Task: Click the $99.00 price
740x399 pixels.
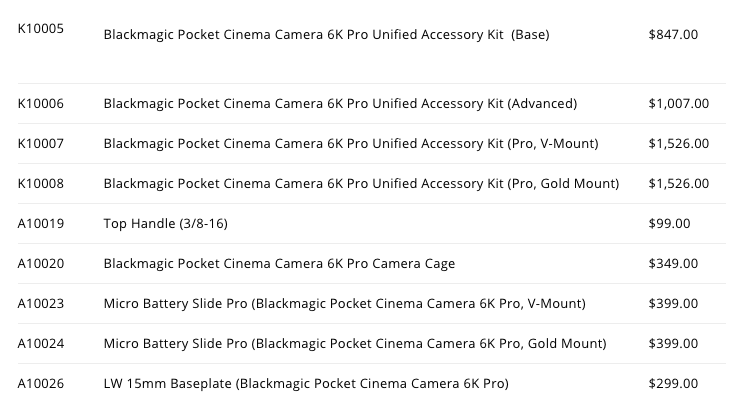Action: (x=669, y=223)
